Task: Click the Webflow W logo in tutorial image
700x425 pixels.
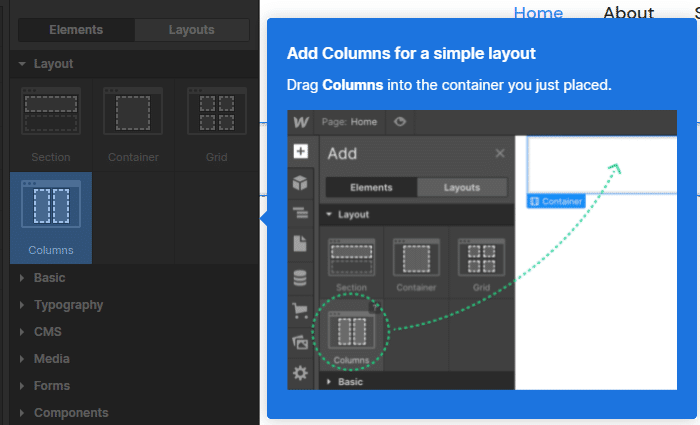Action: [300, 122]
